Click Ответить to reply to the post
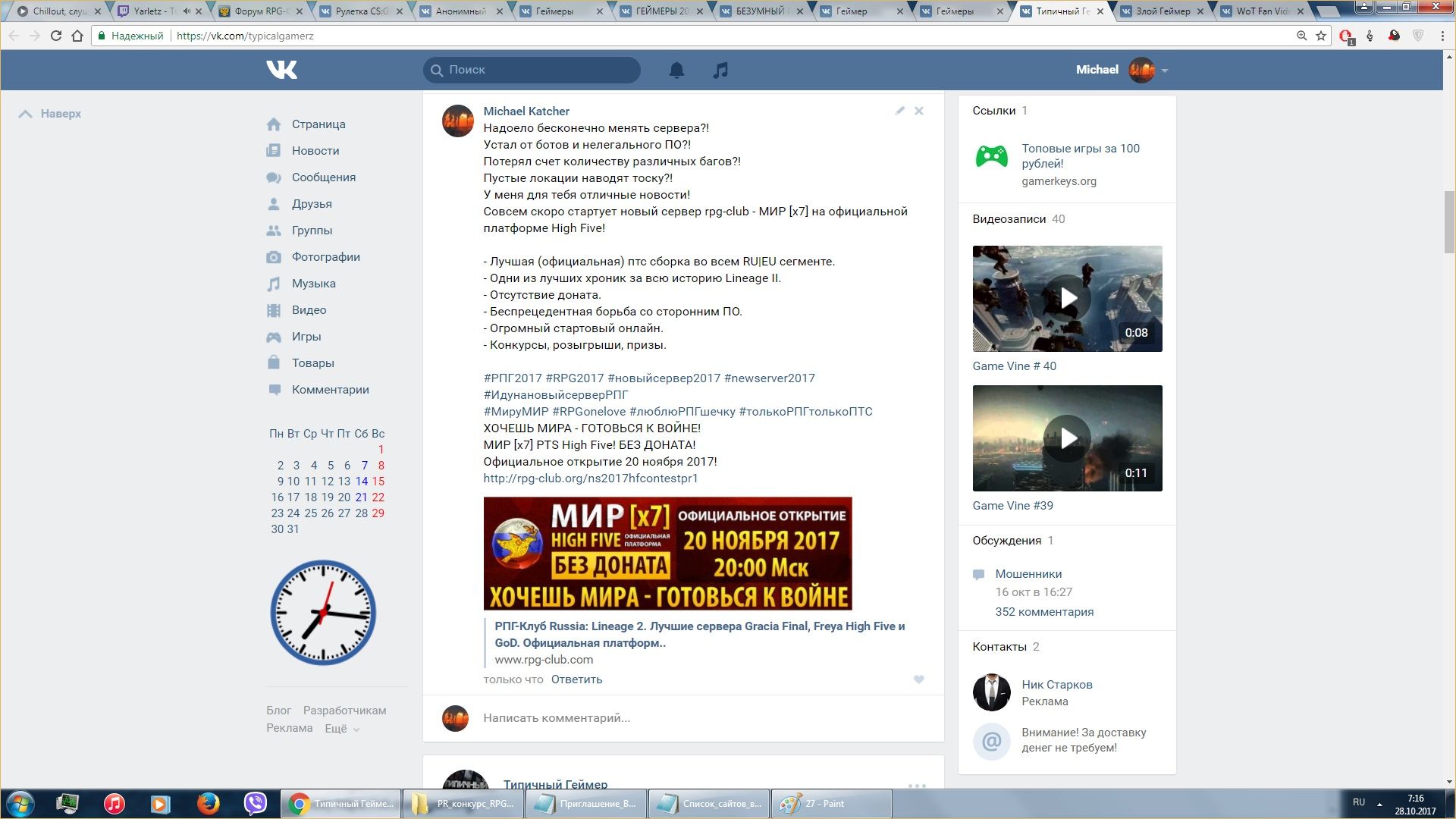 coord(576,679)
